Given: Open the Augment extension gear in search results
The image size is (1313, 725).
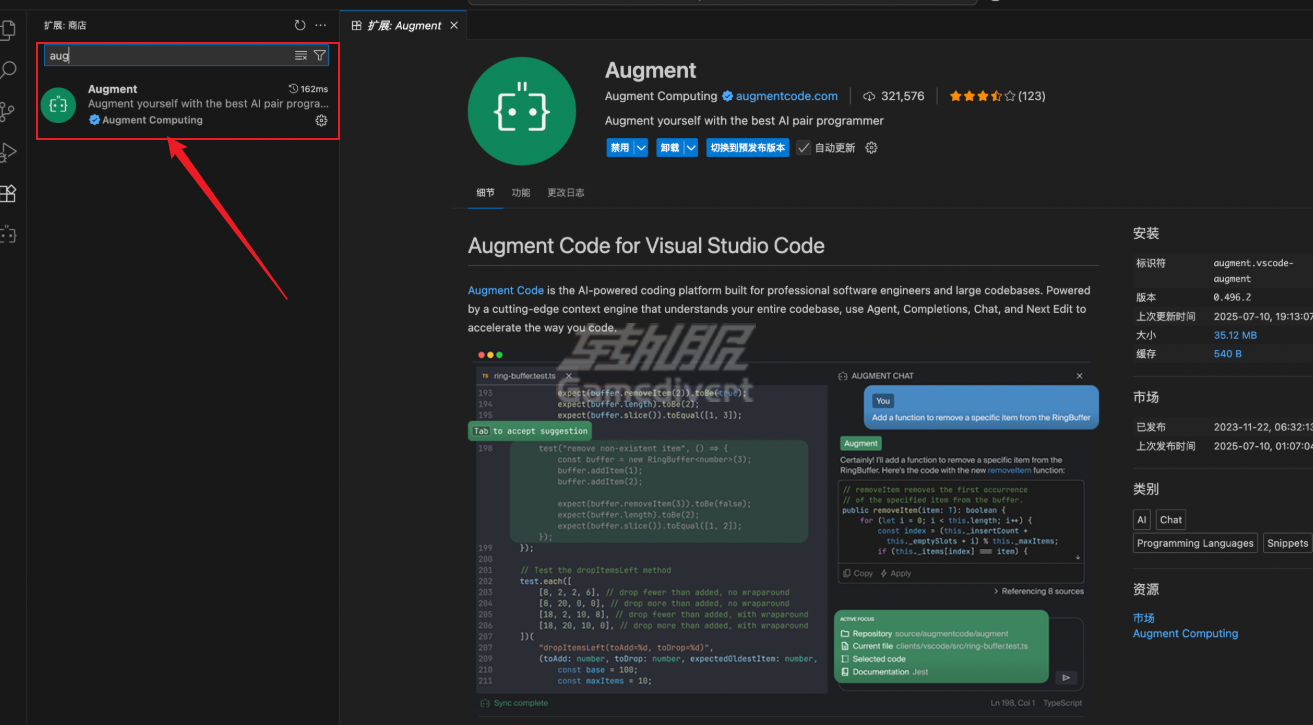Looking at the screenshot, I should [321, 120].
